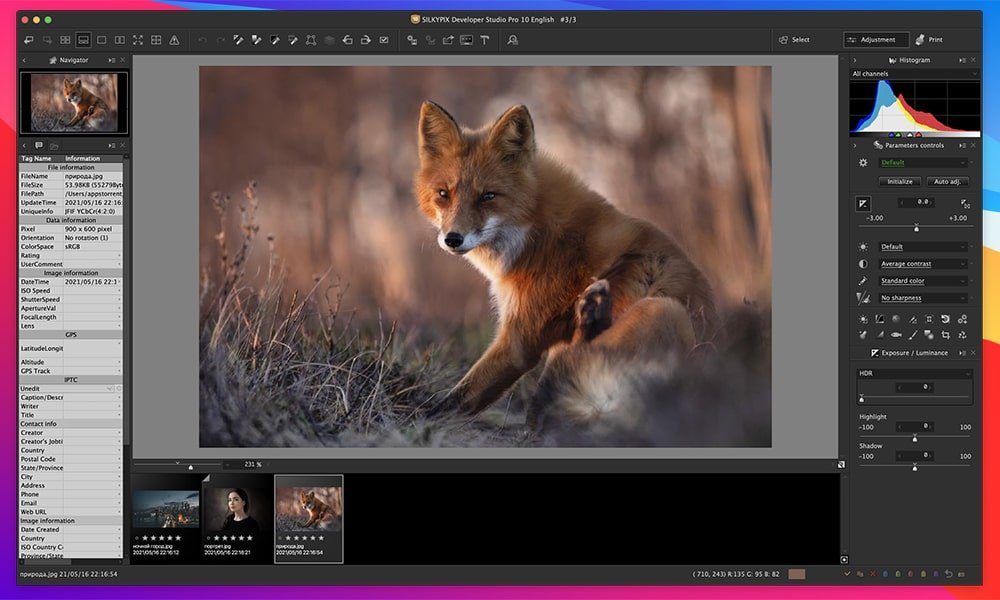The image size is (1000, 600).
Task: Select the thumbnail grid view mode icon
Action: [65, 40]
